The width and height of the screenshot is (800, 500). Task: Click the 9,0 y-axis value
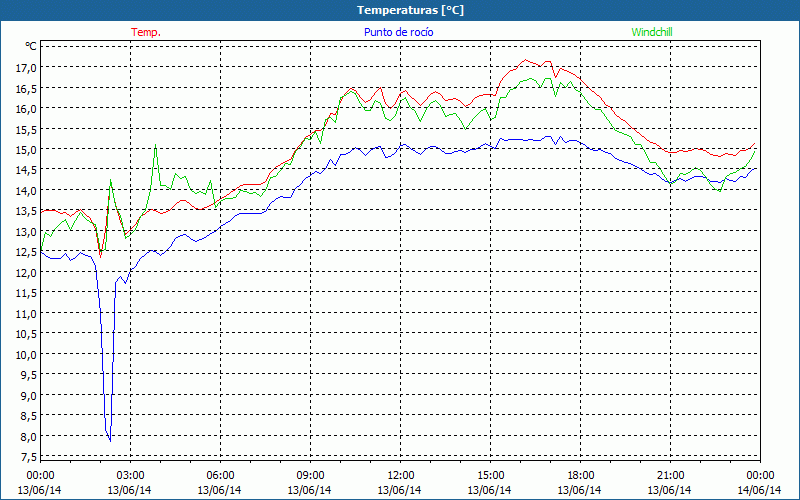click(29, 395)
